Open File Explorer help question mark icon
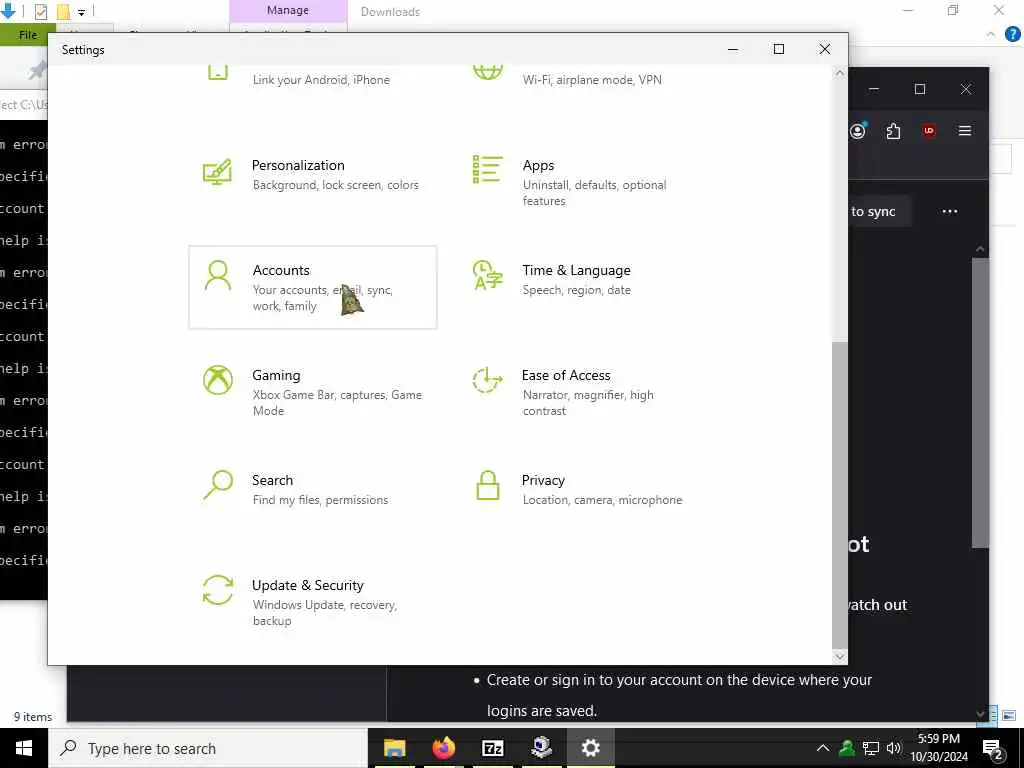This screenshot has width=1024, height=768. tap(1013, 34)
